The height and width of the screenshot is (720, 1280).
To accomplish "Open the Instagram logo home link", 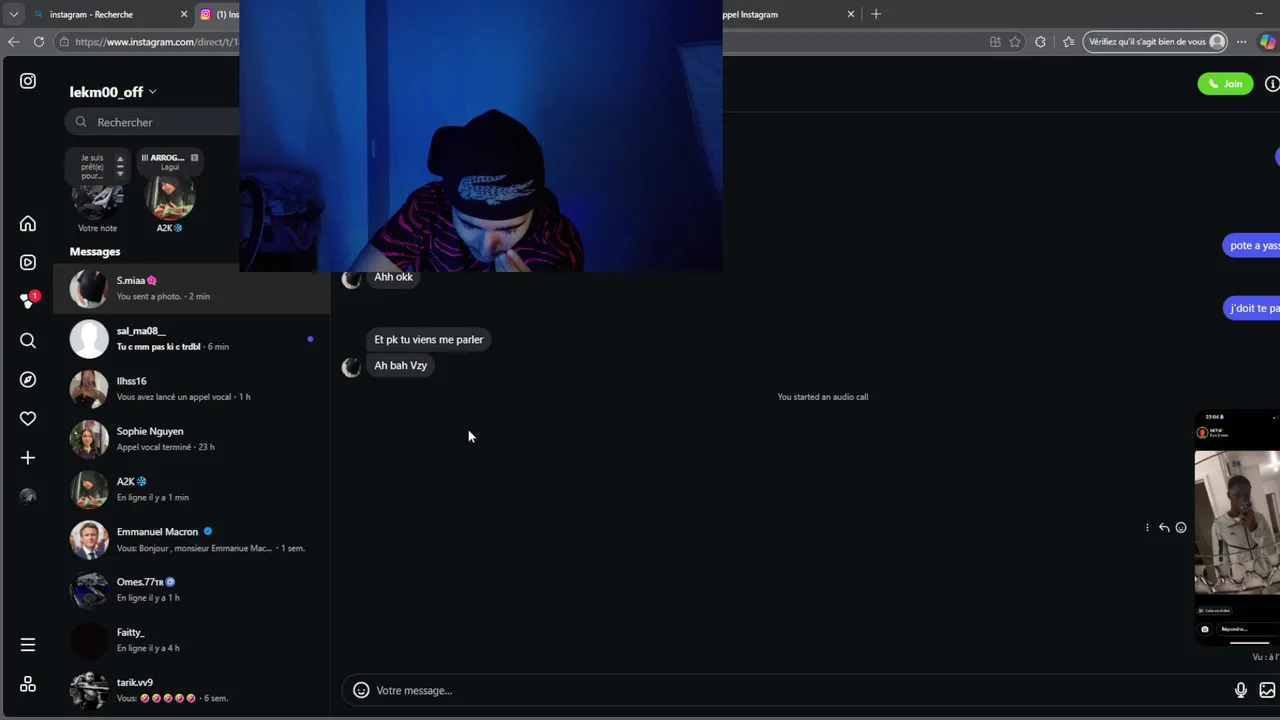I will [28, 81].
